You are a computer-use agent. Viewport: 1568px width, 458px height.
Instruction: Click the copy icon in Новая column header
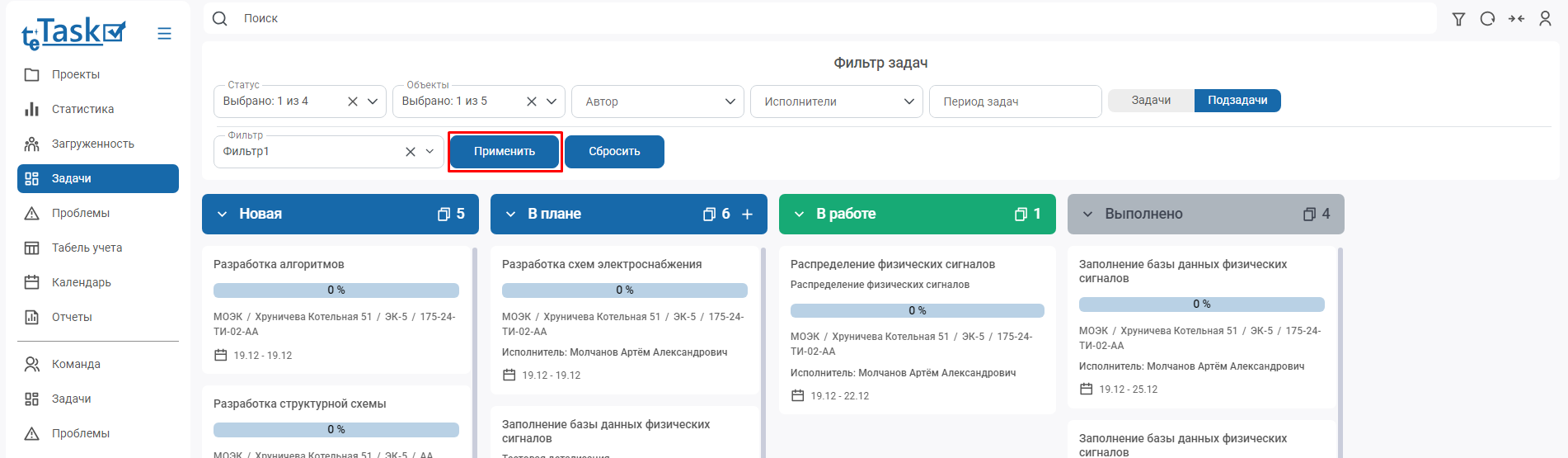[444, 215]
